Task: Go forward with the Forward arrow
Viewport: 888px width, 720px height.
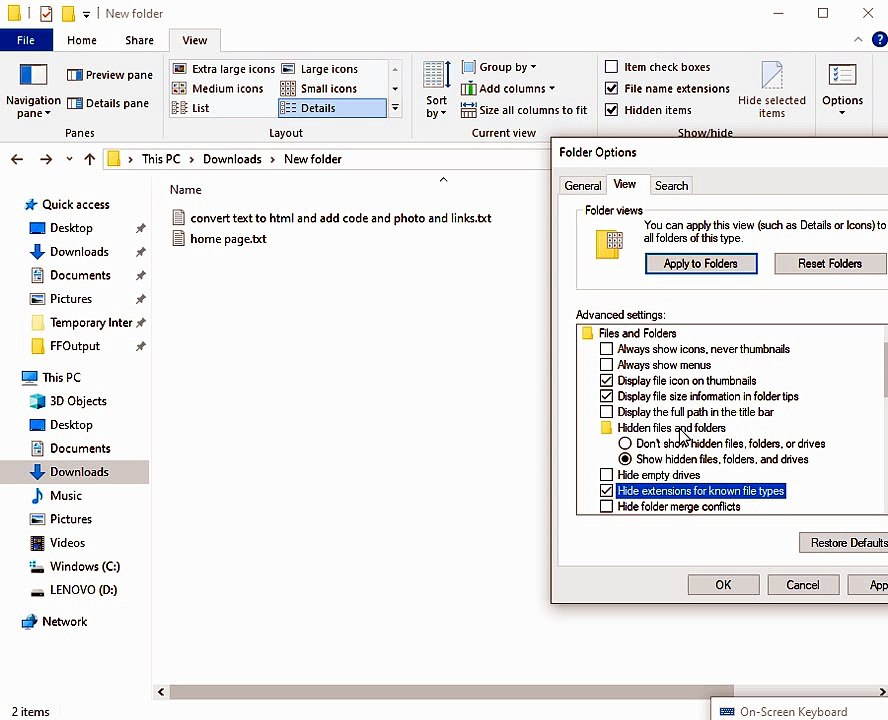Action: [x=46, y=159]
